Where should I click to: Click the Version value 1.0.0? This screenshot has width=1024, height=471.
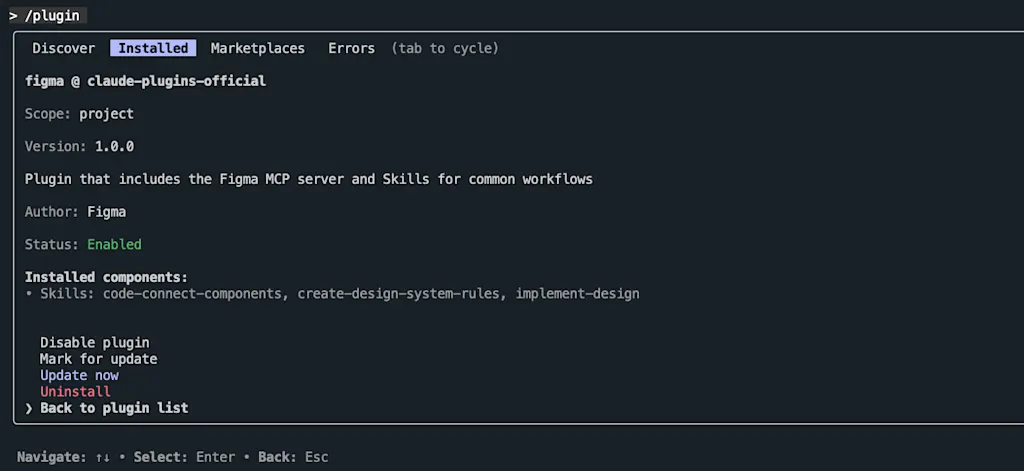(114, 146)
